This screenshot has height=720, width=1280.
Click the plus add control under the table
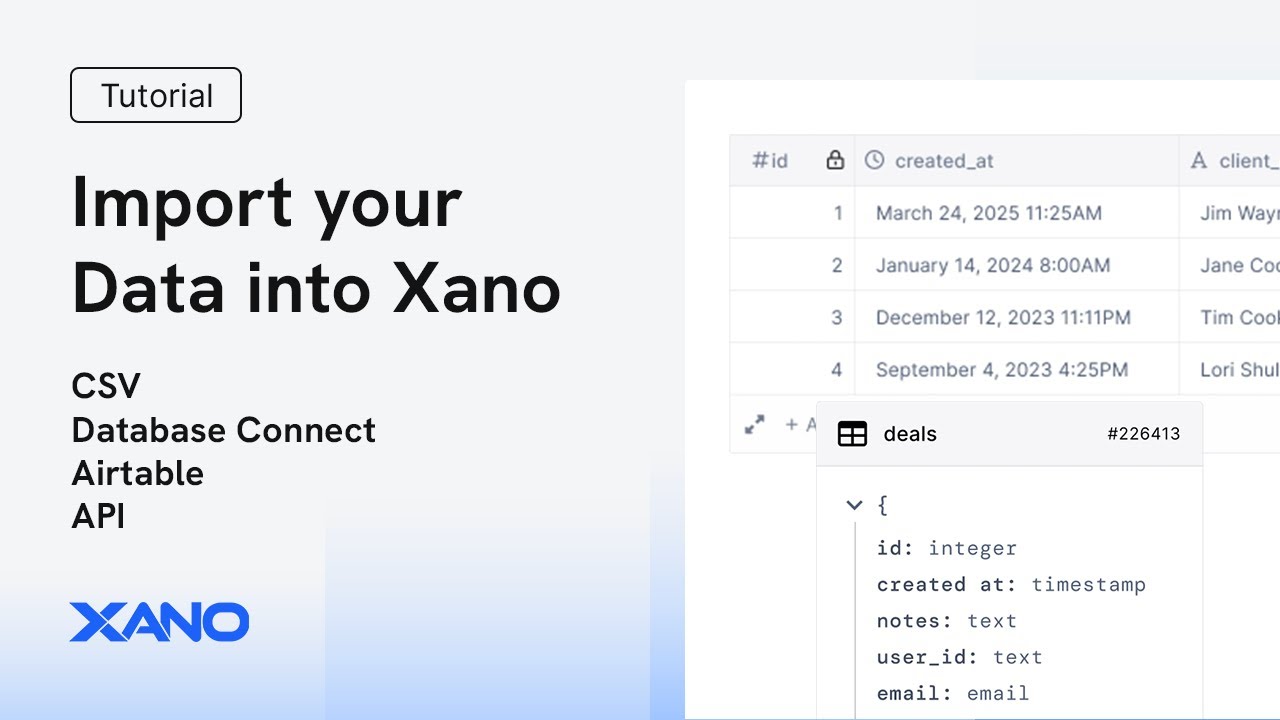791,424
